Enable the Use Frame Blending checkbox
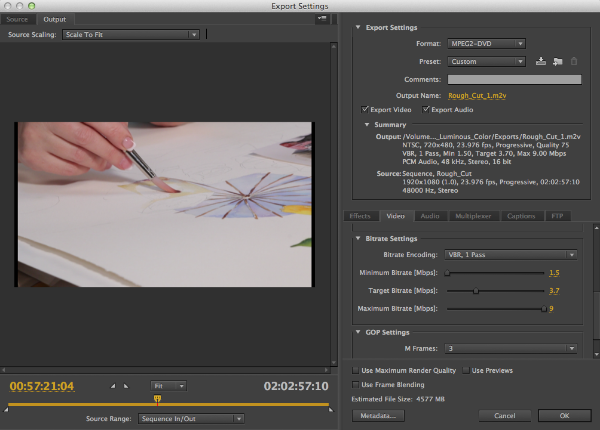The width and height of the screenshot is (600, 430). tap(355, 384)
